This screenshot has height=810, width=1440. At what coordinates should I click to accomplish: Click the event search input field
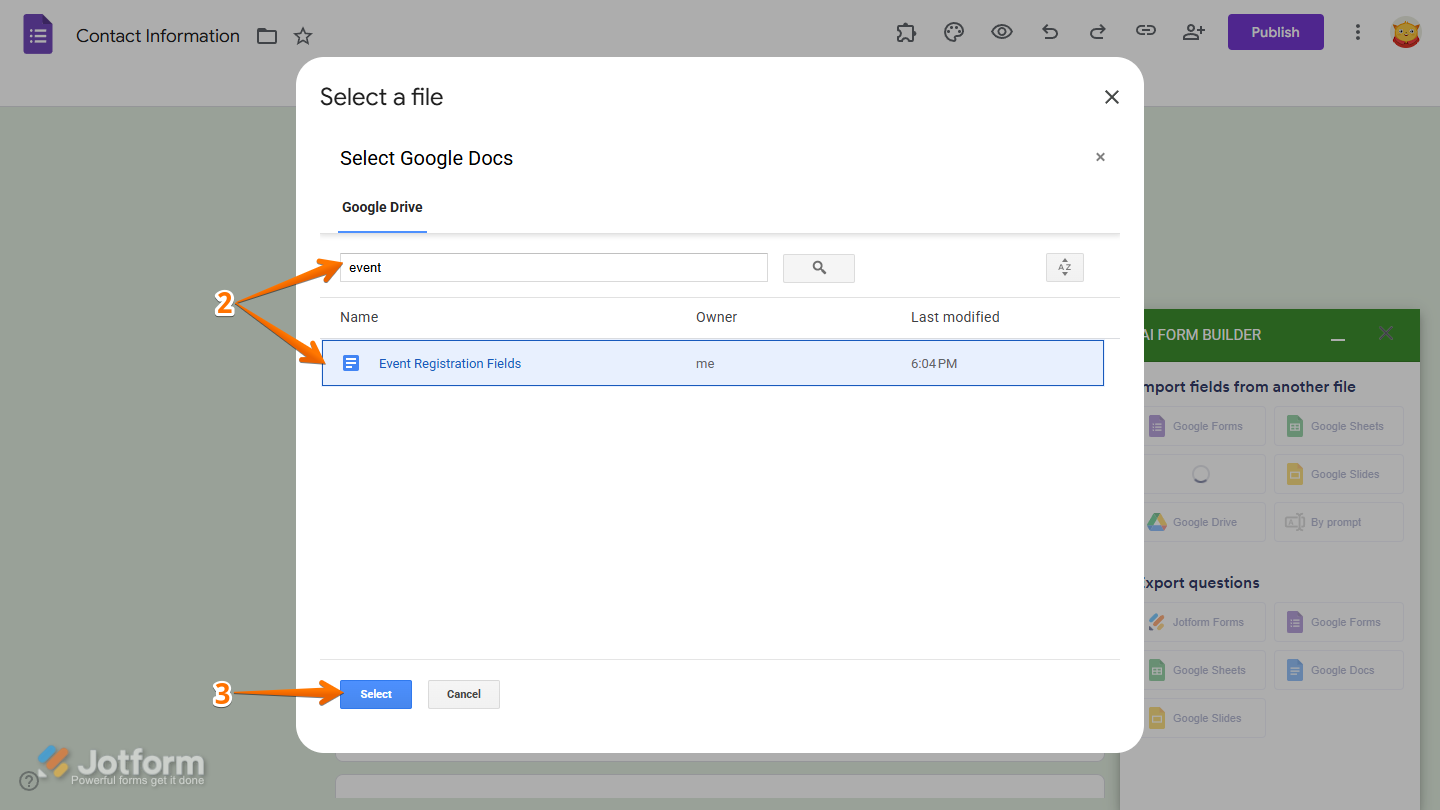click(x=553, y=267)
